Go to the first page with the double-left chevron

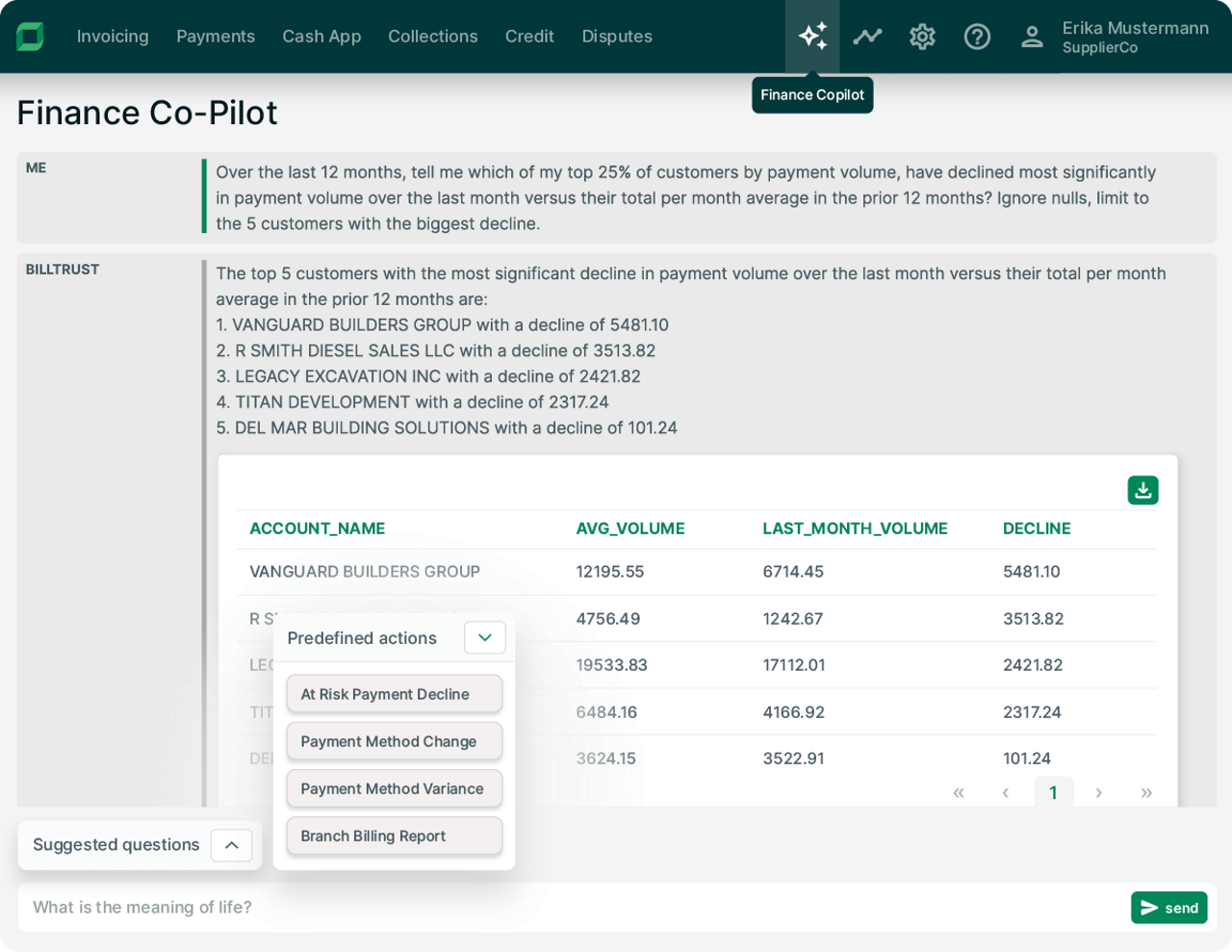pyautogui.click(x=959, y=792)
